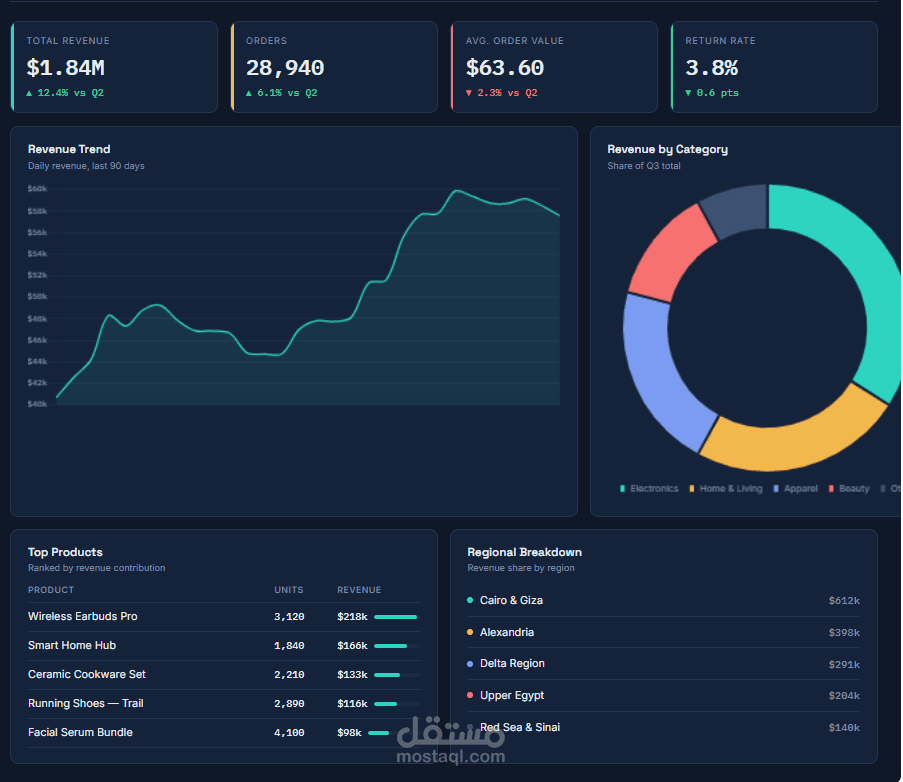Click the $218k revenue value
903x782 pixels.
coord(352,617)
